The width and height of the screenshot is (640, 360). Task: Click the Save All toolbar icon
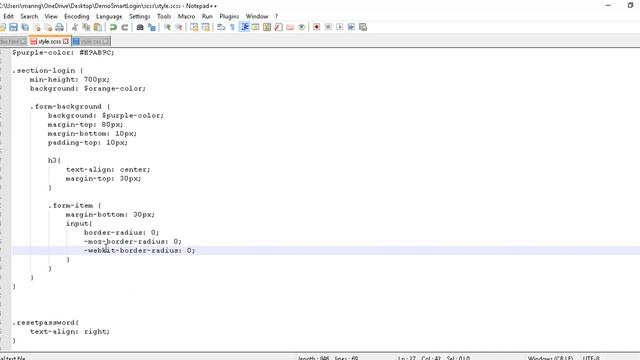coord(25,27)
